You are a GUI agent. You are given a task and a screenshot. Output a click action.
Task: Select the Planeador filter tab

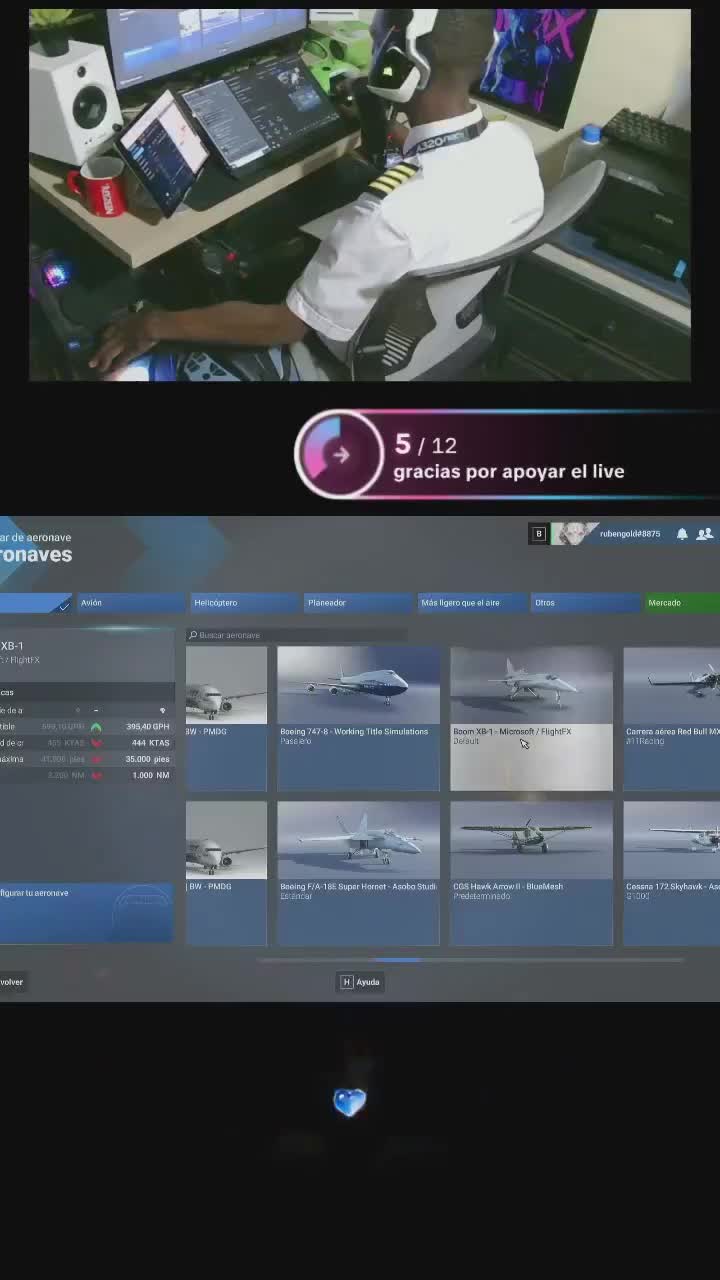click(x=358, y=603)
